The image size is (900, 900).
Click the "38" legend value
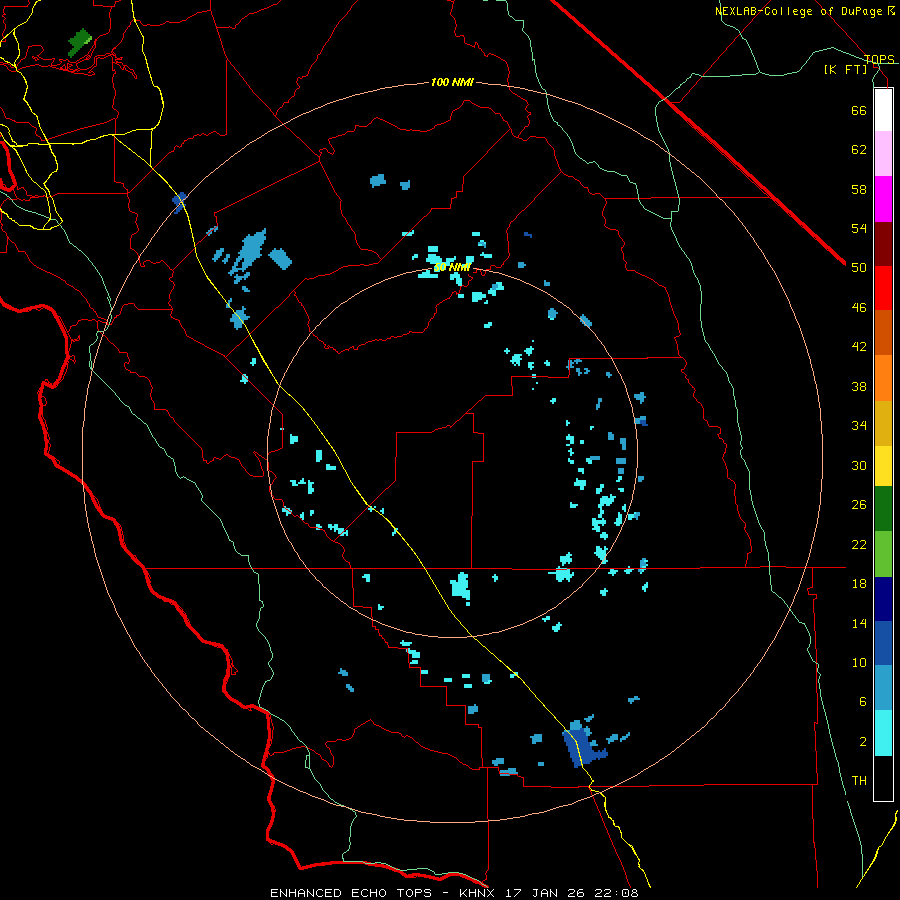[859, 386]
